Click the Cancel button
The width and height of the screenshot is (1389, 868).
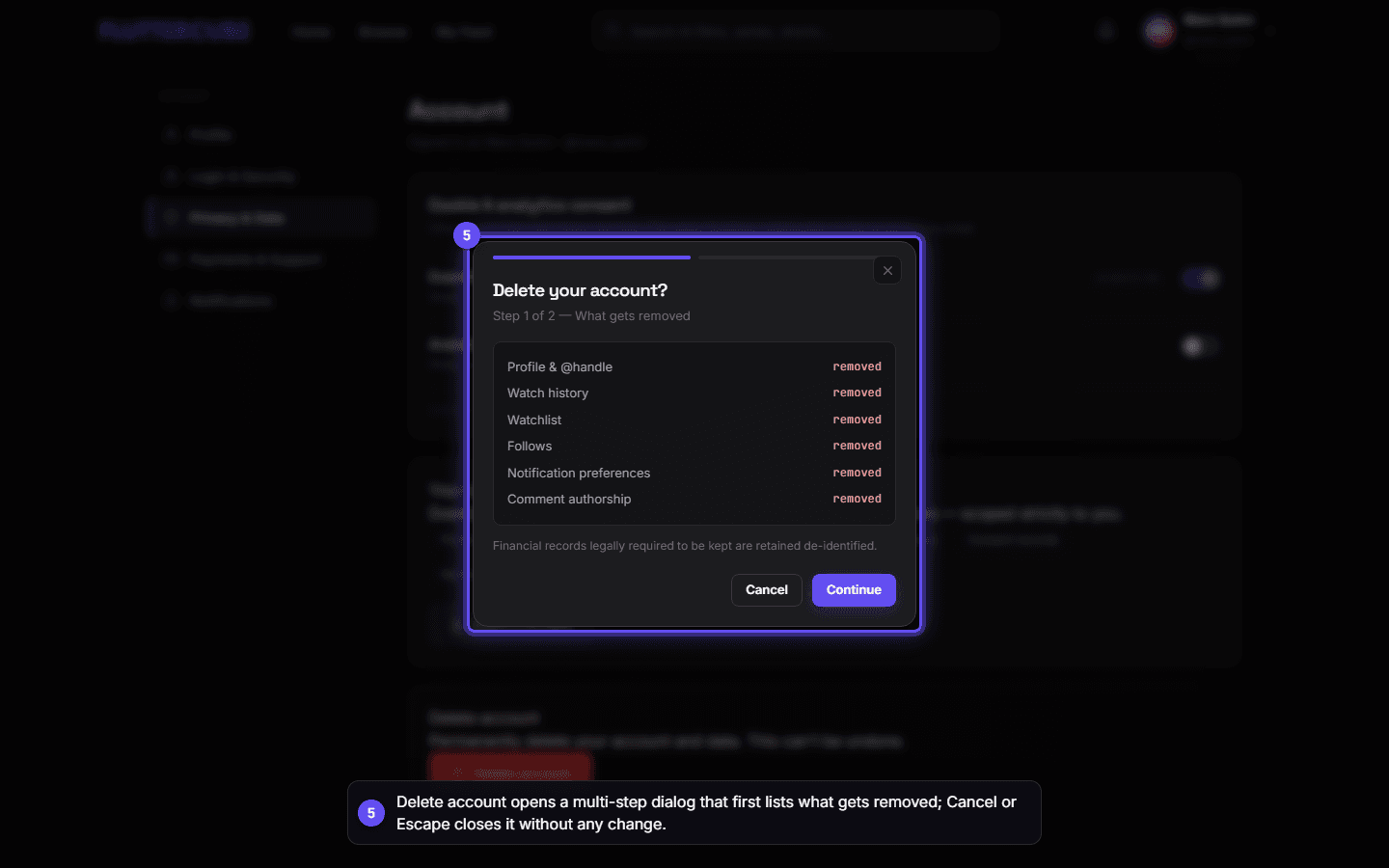click(x=767, y=590)
